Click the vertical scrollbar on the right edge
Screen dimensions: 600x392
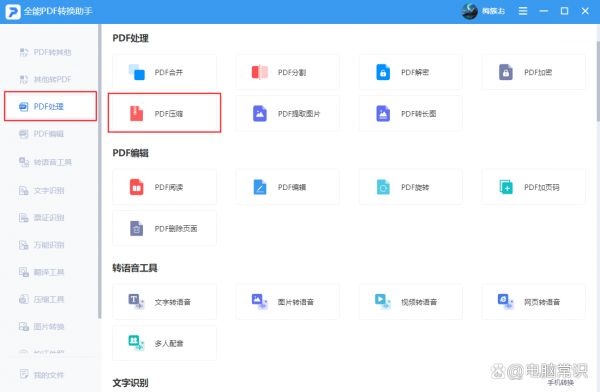pos(598,80)
